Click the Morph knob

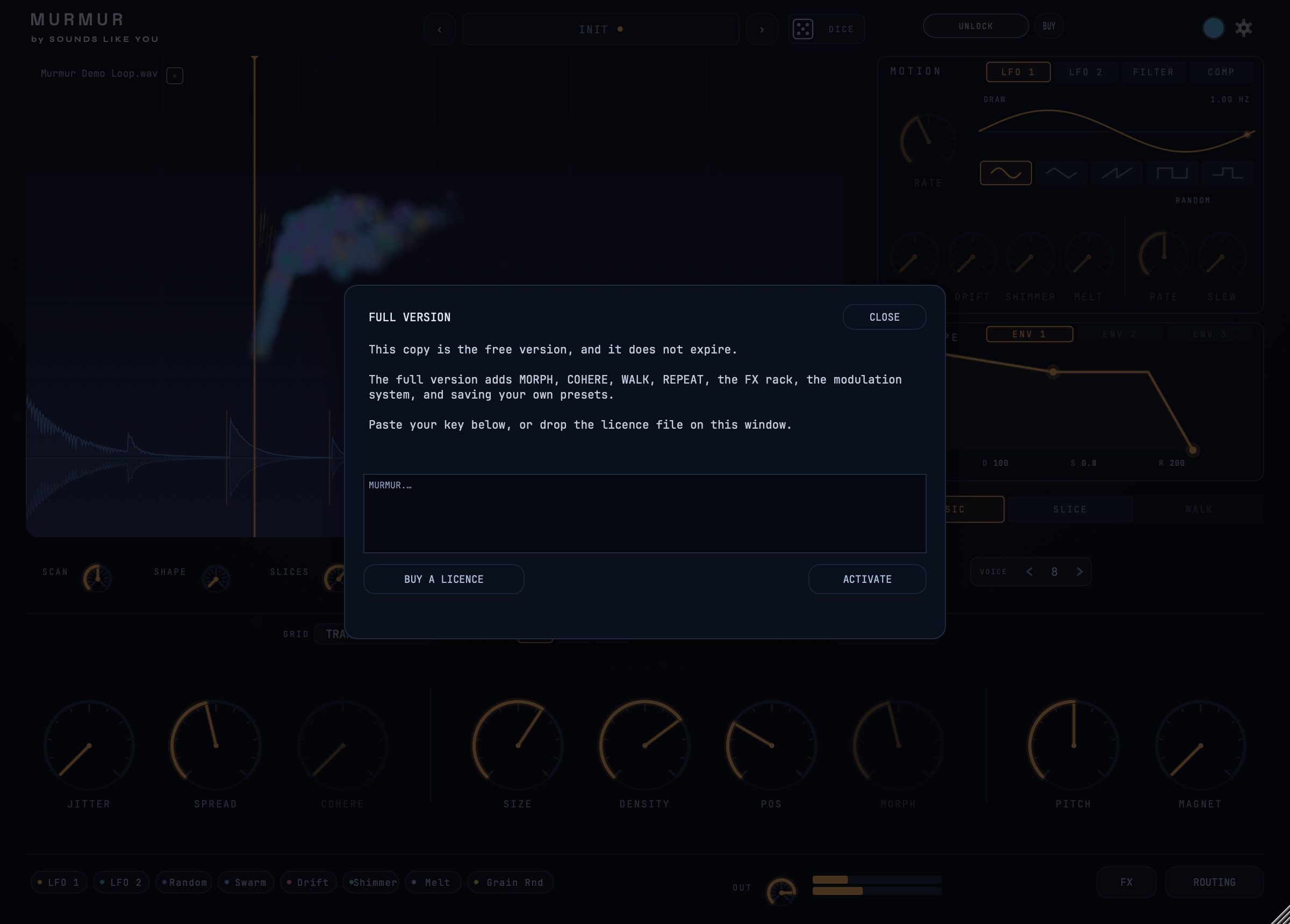[898, 745]
